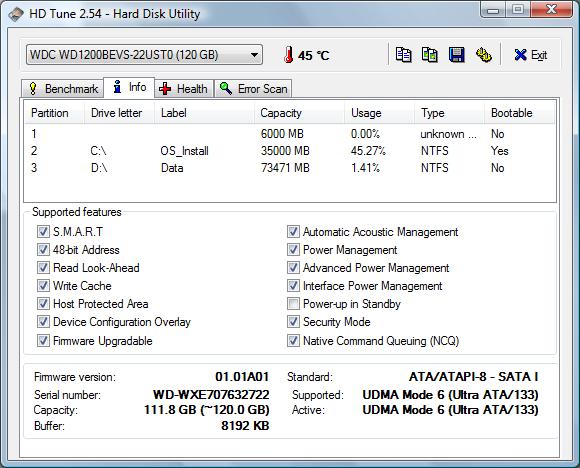Image resolution: width=580 pixels, height=468 pixels.
Task: Click the 73471 MB capacity cell
Action: (x=285, y=168)
